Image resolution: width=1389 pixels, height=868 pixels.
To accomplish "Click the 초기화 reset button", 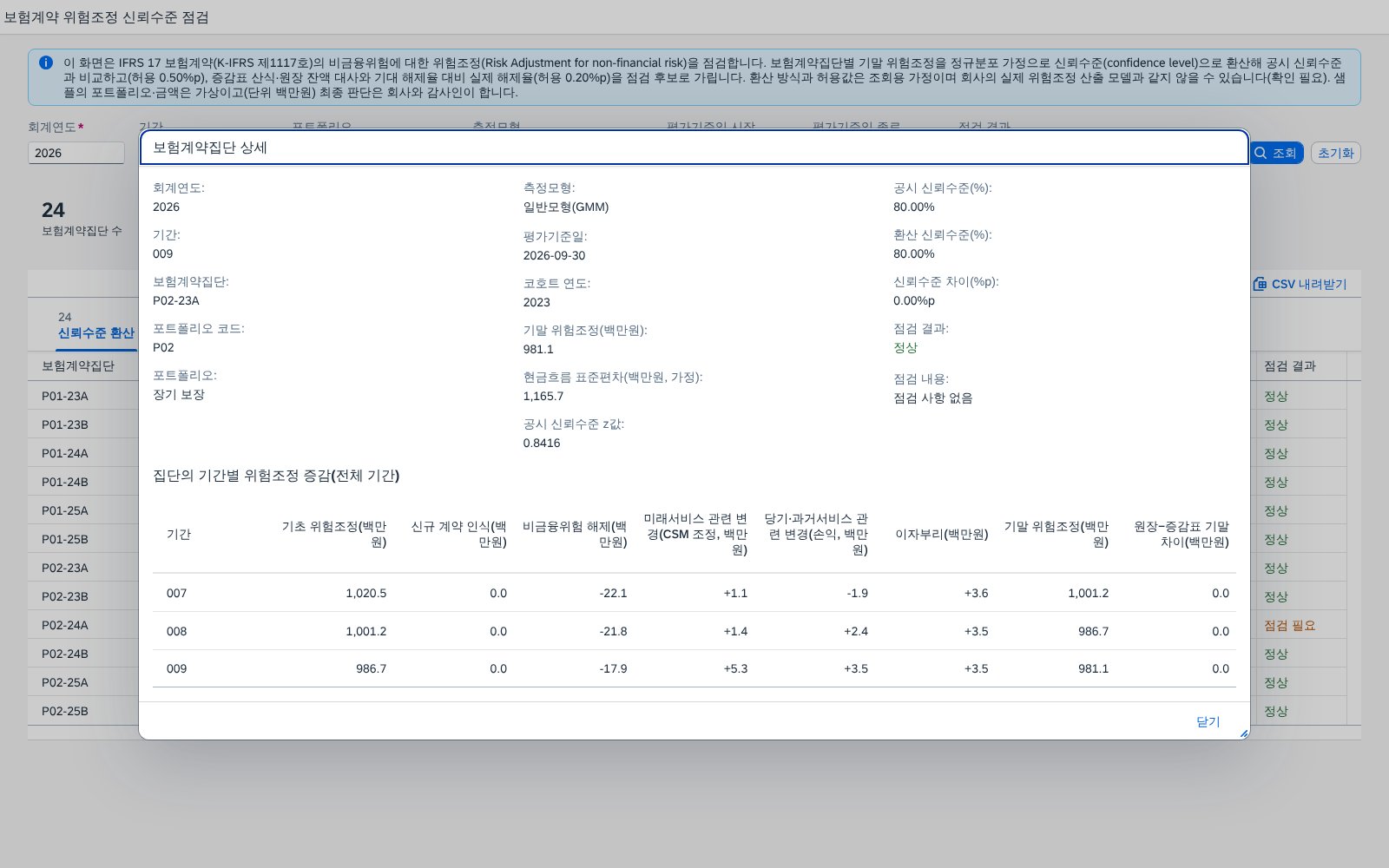I will coord(1335,153).
